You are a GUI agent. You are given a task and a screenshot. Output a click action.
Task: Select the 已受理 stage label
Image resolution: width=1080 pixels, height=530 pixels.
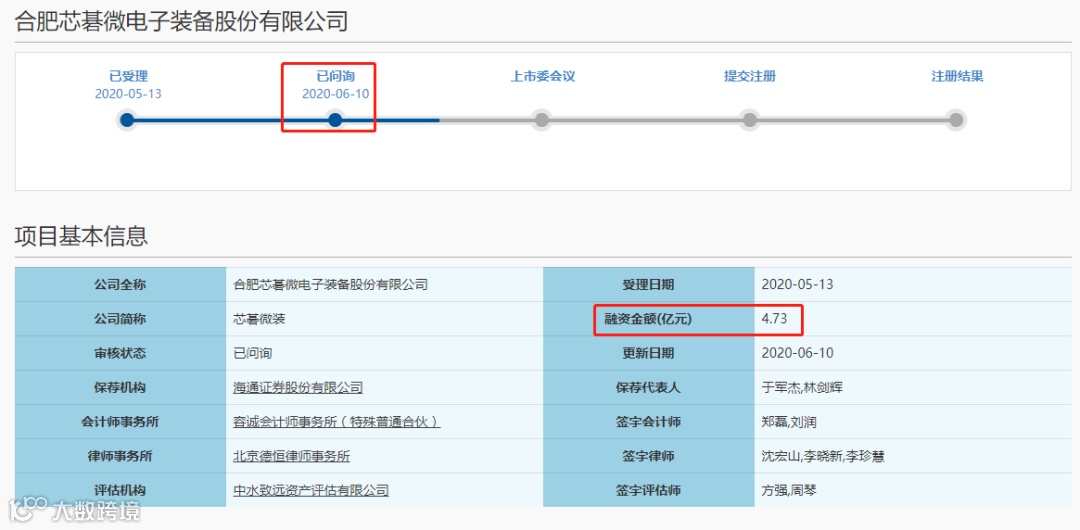(129, 76)
